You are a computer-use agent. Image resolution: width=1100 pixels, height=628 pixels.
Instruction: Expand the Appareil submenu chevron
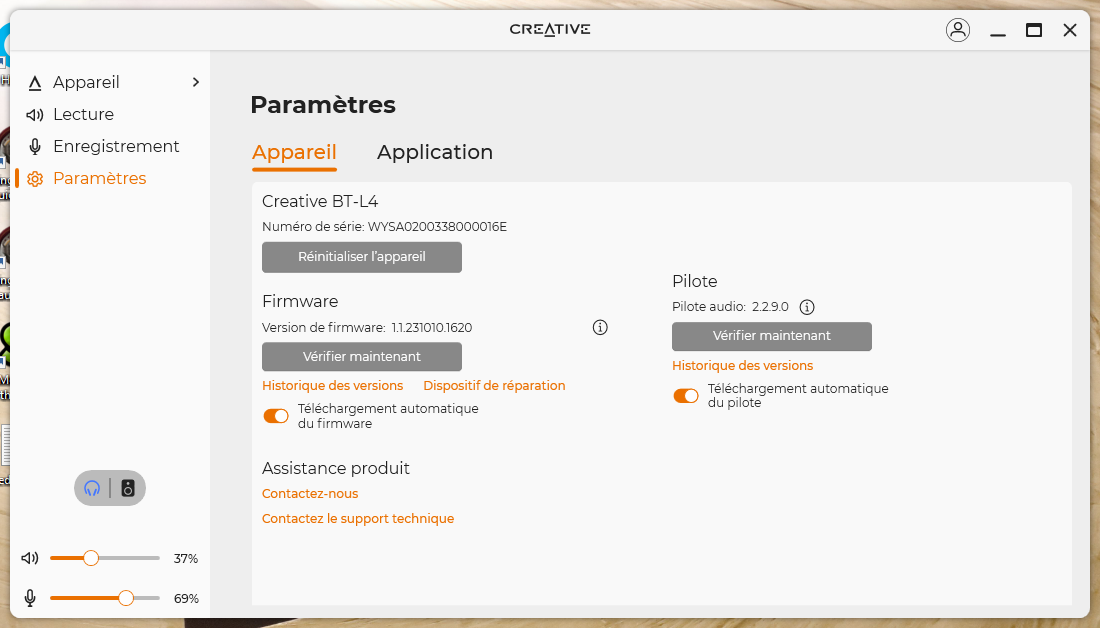(196, 82)
